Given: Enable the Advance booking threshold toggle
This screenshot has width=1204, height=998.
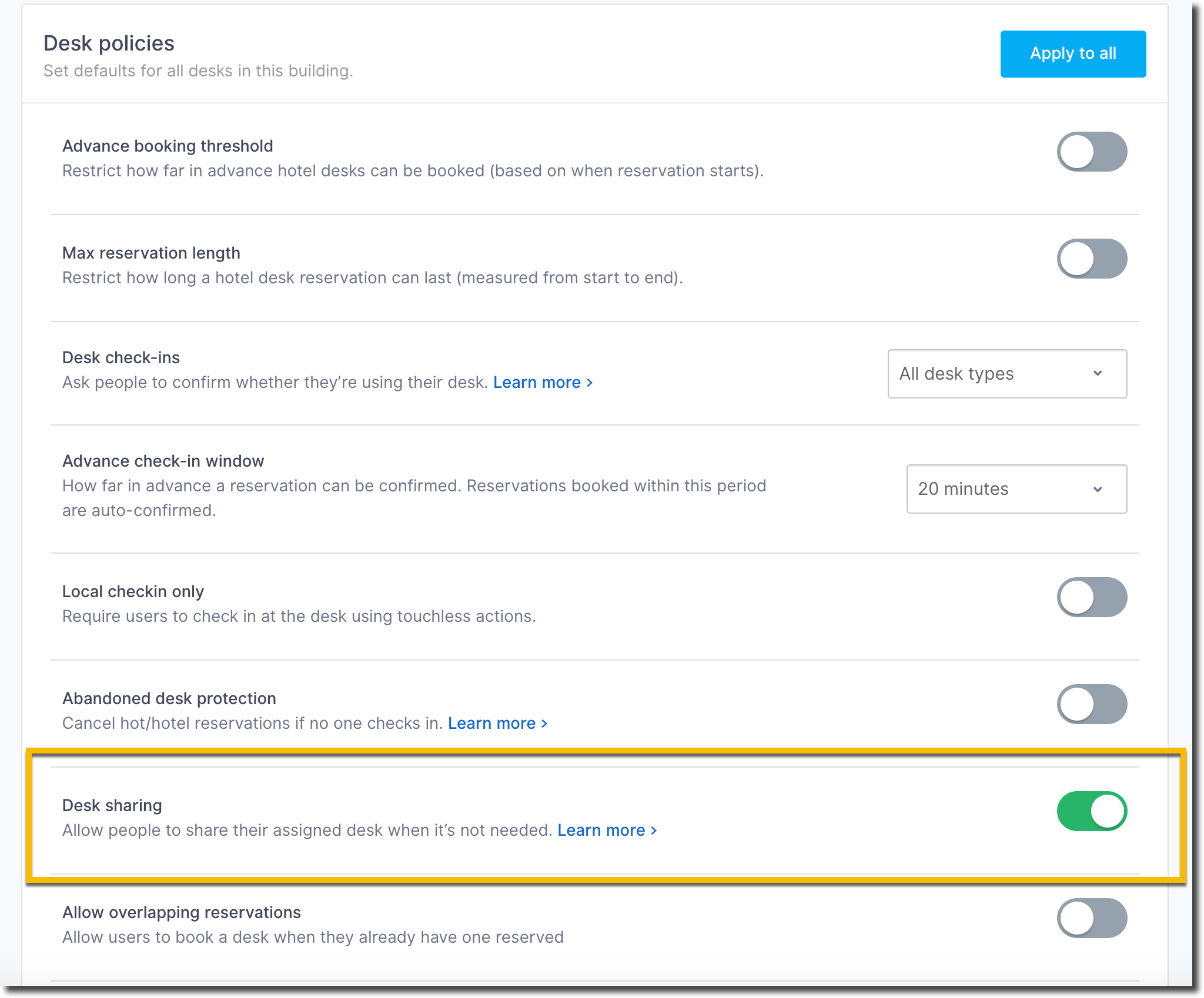Looking at the screenshot, I should pos(1092,152).
